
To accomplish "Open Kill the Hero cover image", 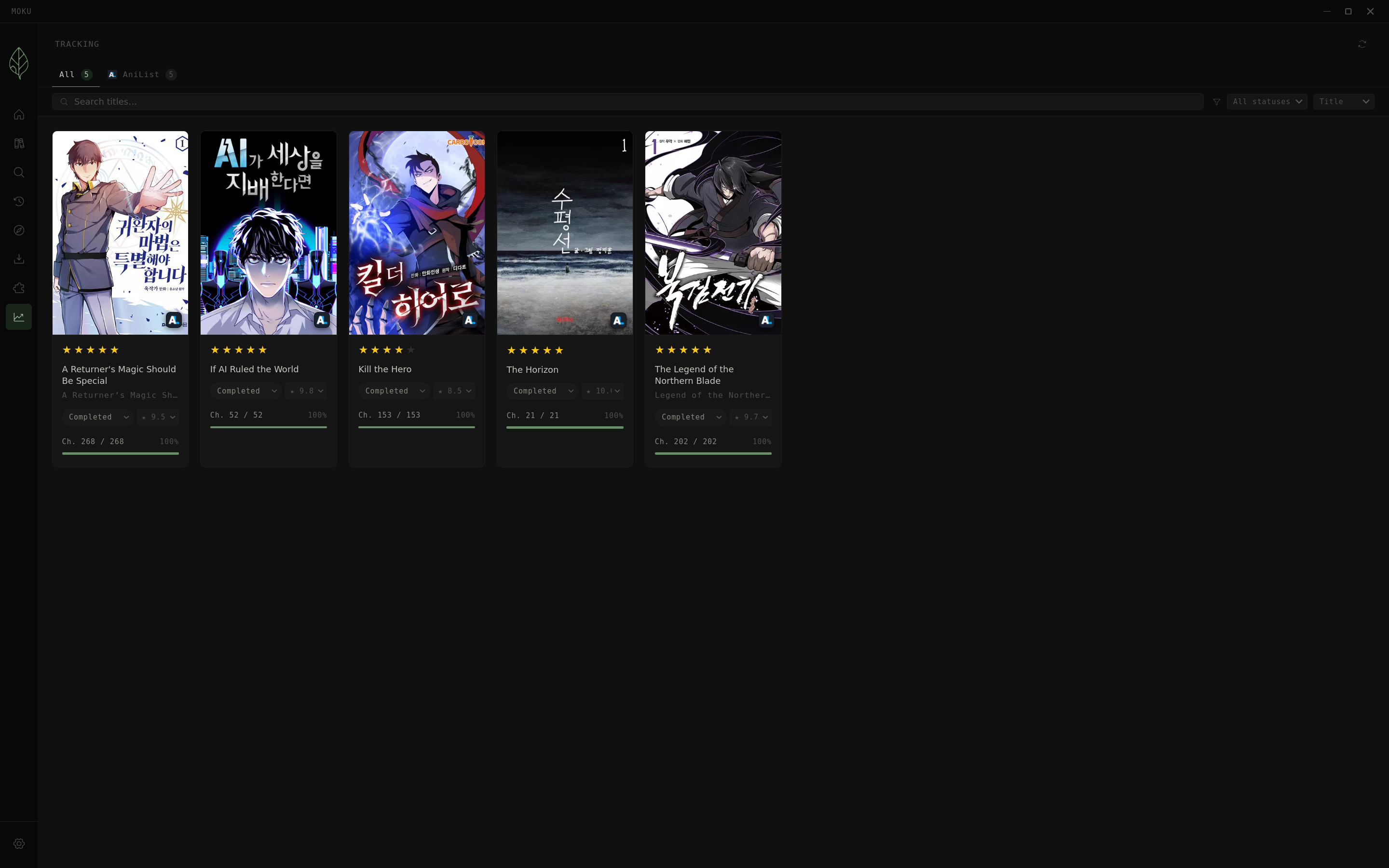I will pos(417,233).
